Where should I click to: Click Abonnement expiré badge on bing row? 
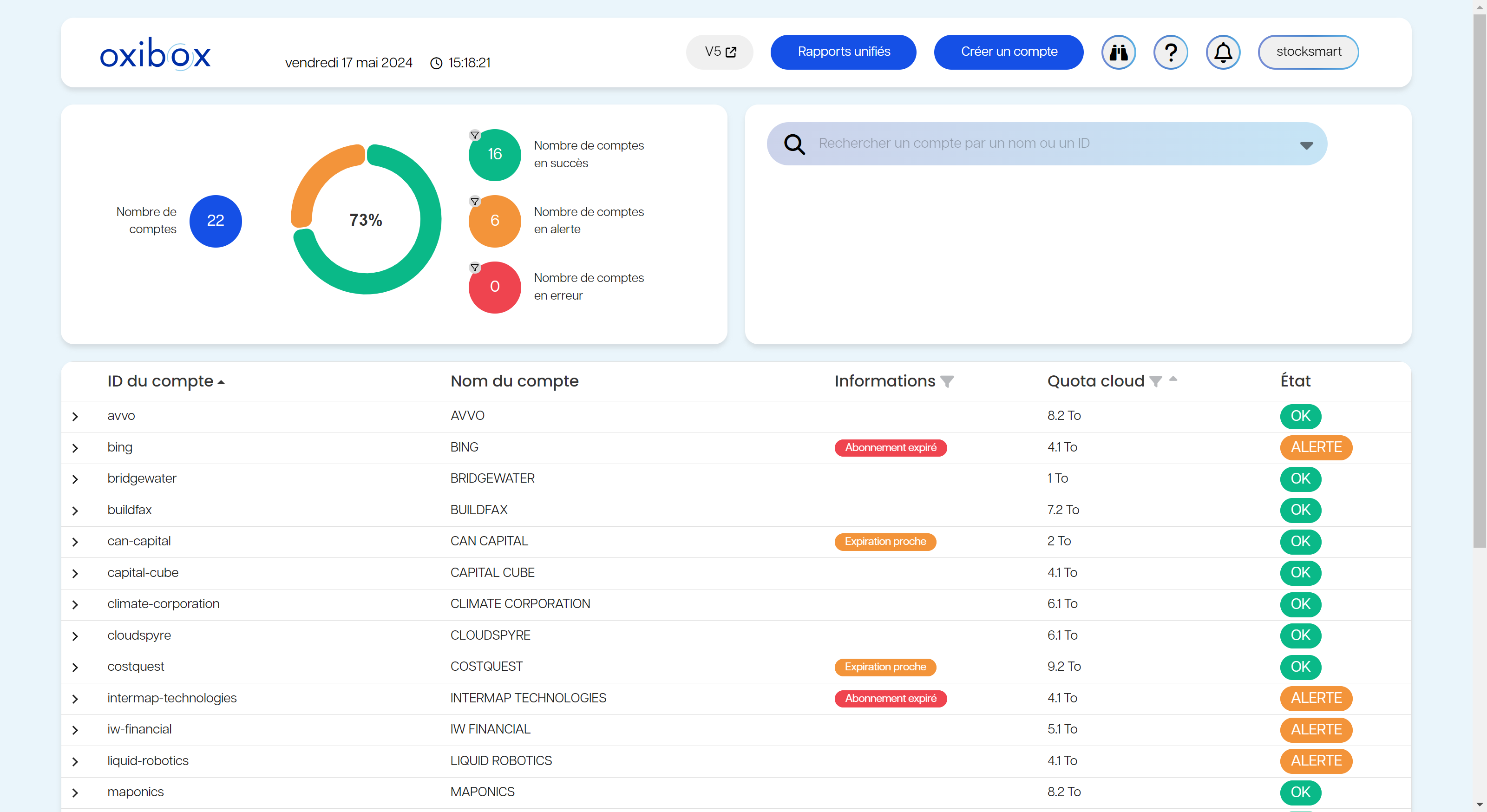pyautogui.click(x=890, y=448)
